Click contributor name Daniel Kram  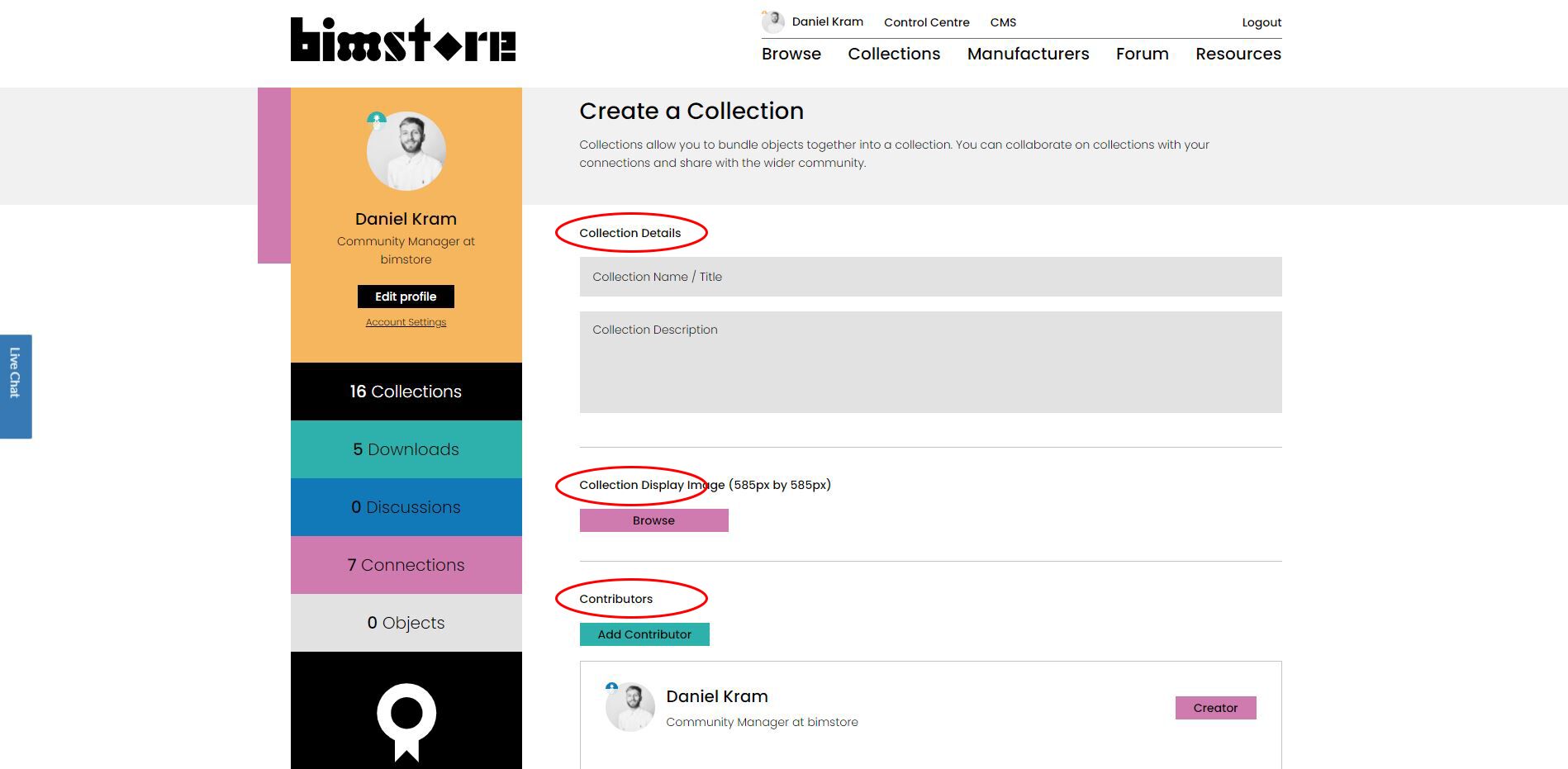[x=717, y=696]
